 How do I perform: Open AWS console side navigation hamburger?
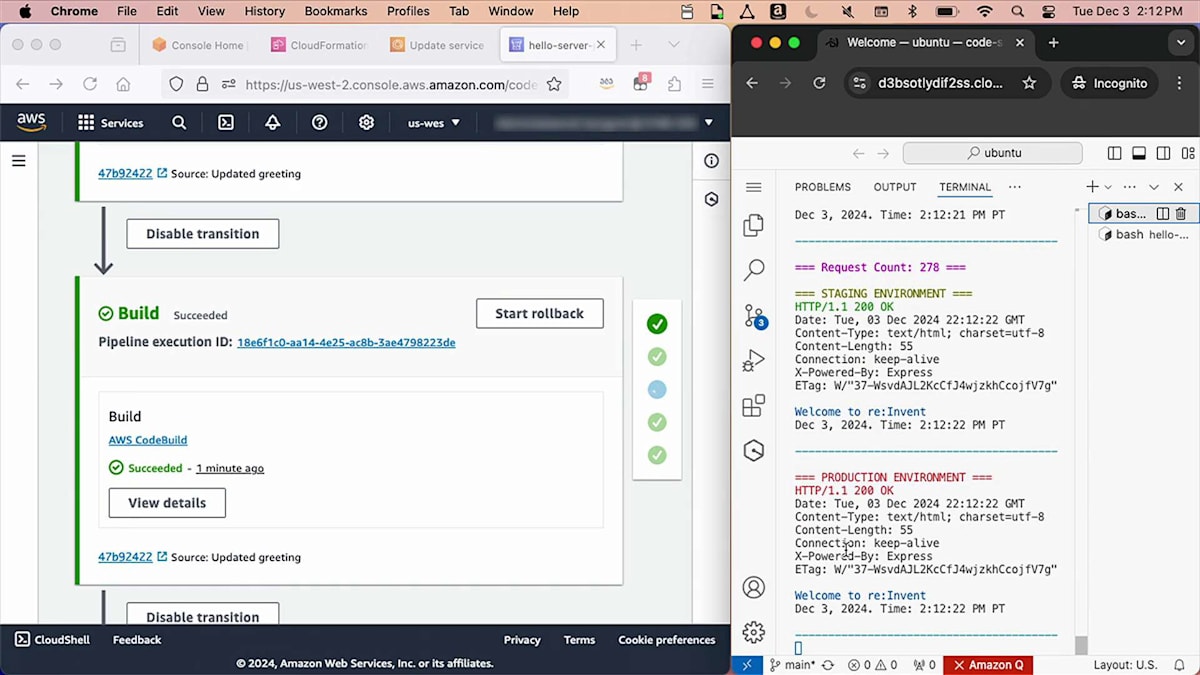(18, 160)
